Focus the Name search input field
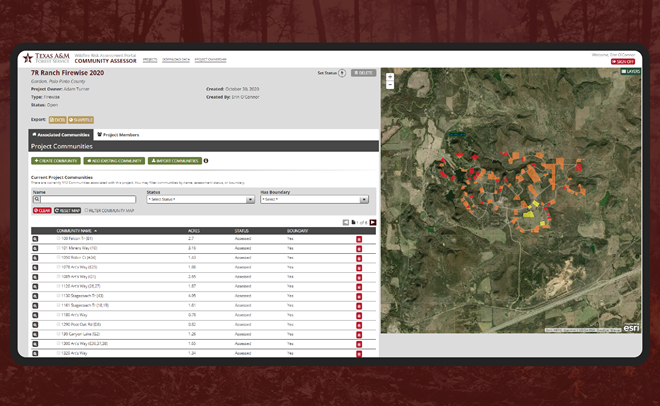660x406 pixels. (x=85, y=199)
